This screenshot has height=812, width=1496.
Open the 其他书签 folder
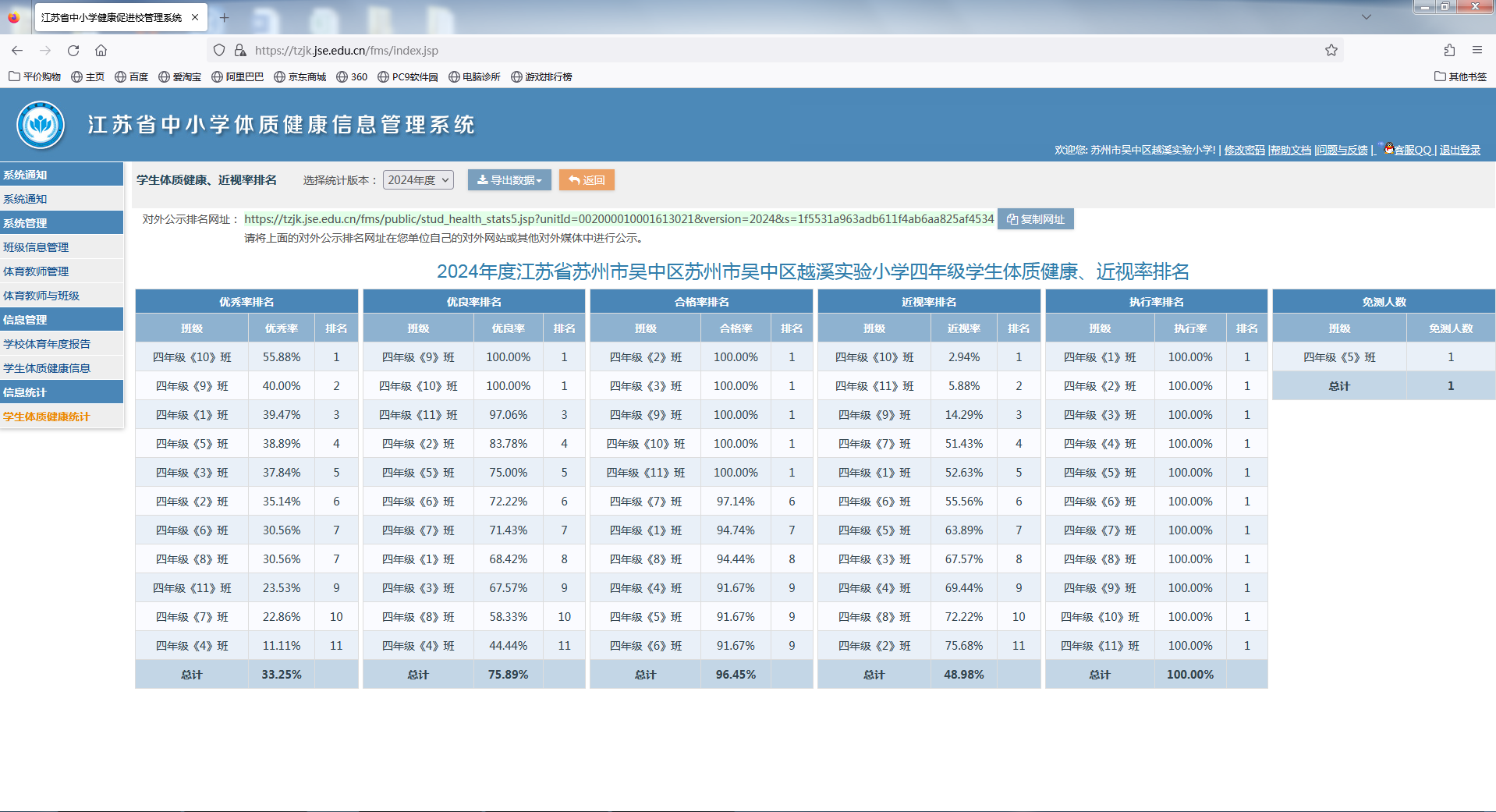[1460, 76]
